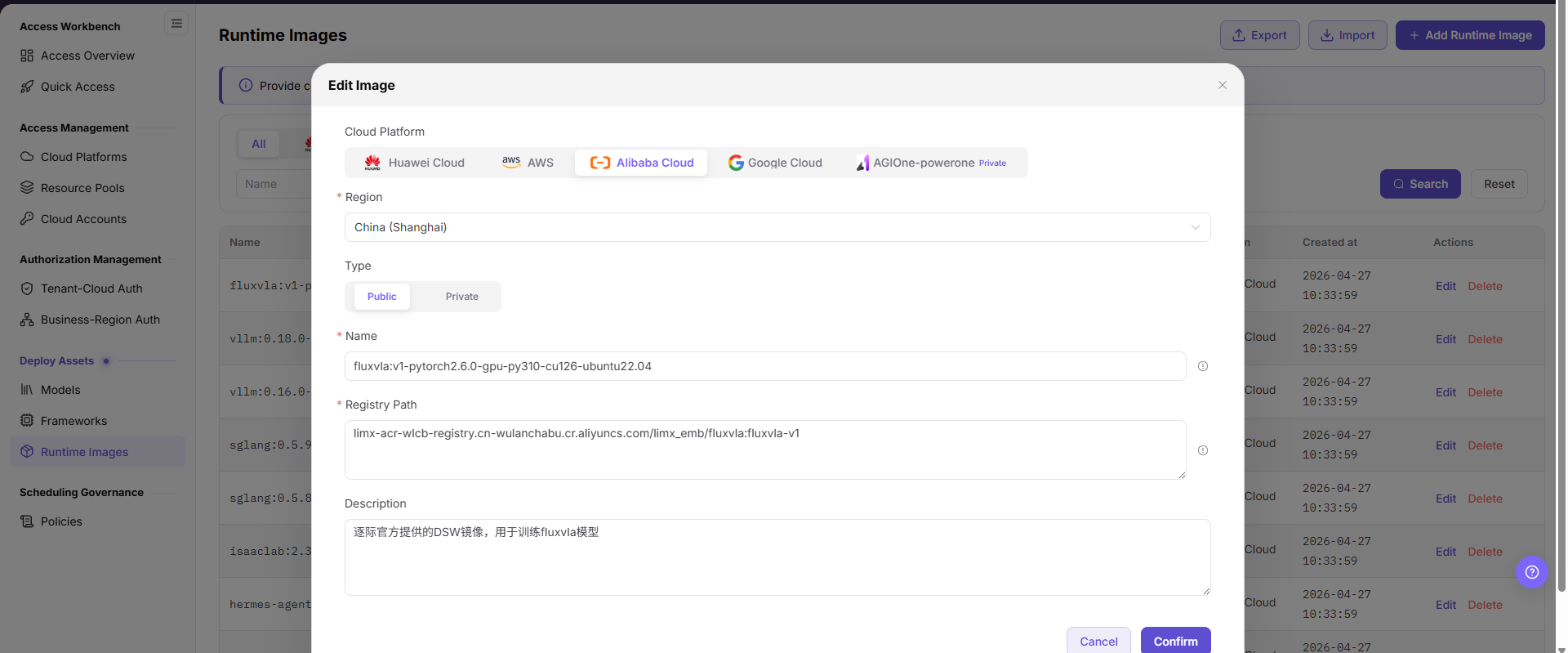Click the Runtime Images cube icon
Screen dimensions: 1568x653
(x=27, y=452)
